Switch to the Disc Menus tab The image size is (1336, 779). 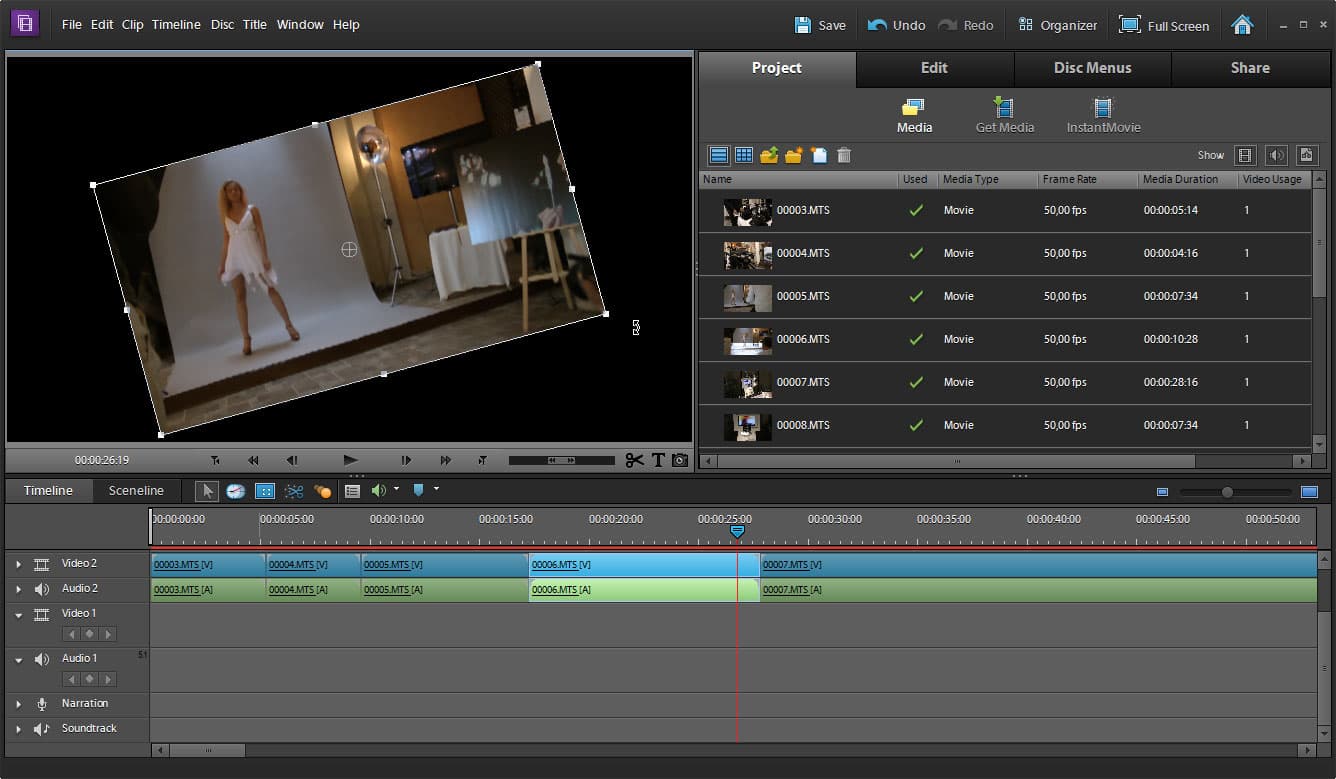coord(1092,68)
